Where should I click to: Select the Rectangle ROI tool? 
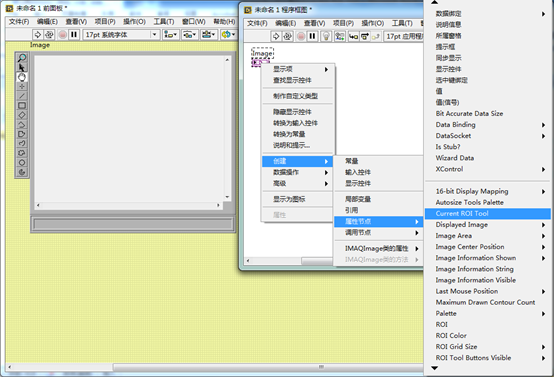[x=22, y=105]
